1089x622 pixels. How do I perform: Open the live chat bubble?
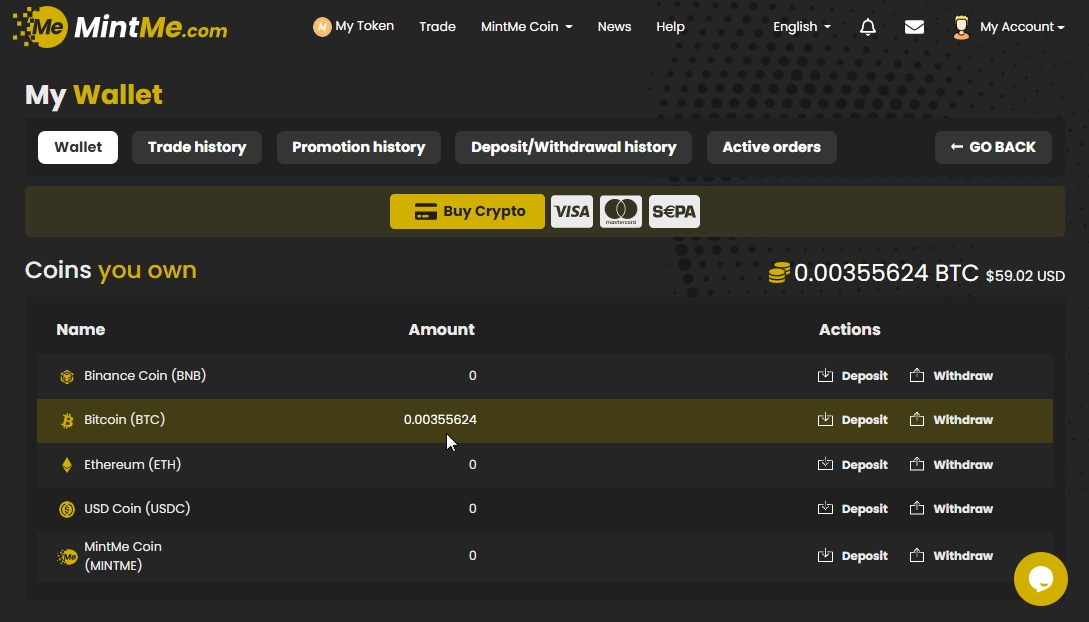(1040, 578)
